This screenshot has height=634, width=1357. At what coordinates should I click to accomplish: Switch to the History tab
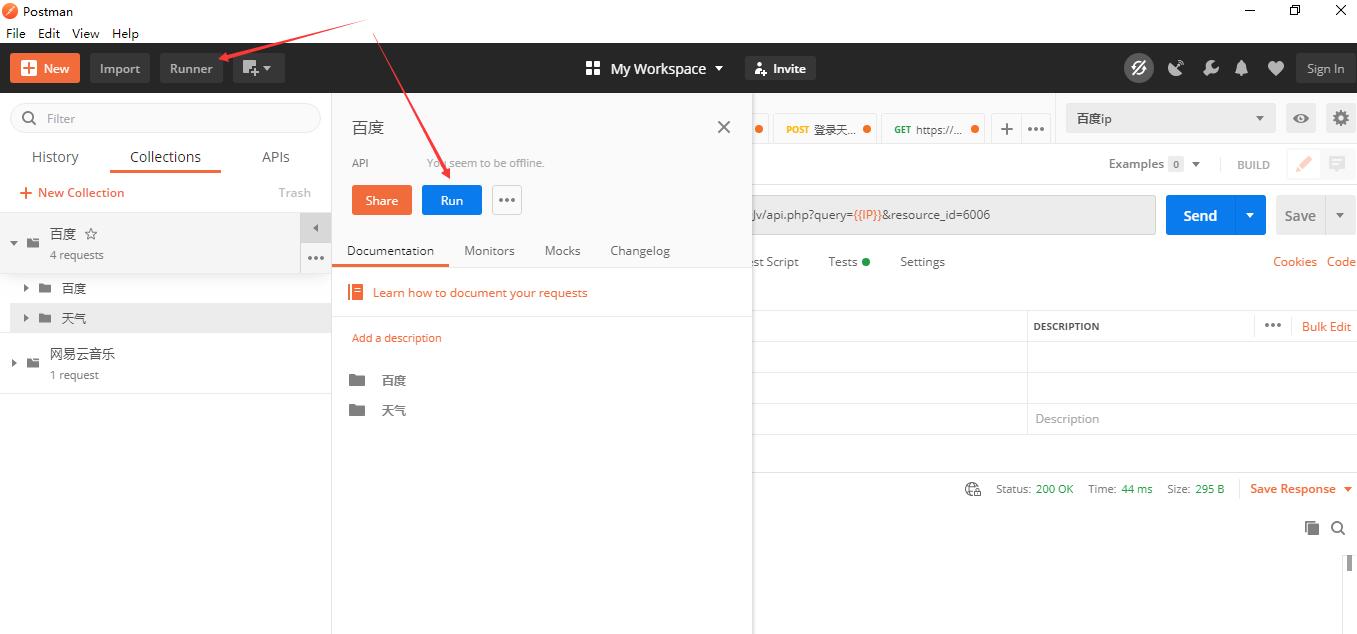point(55,157)
